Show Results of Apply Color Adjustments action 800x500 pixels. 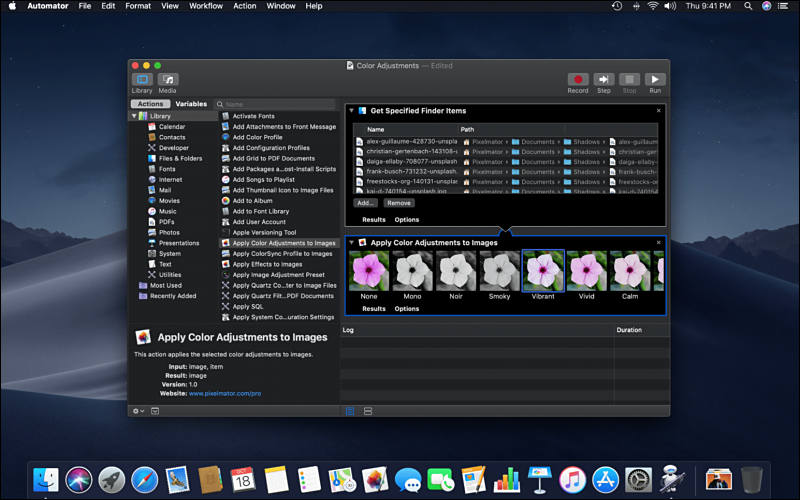(374, 309)
